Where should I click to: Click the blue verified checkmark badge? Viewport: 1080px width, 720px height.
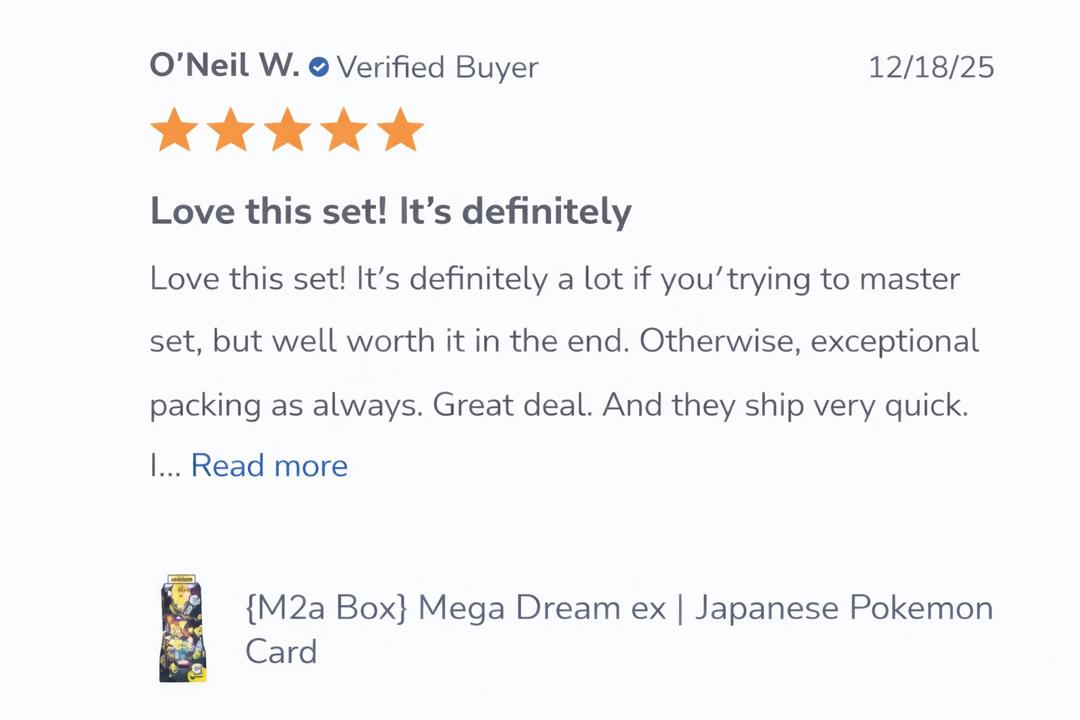pos(319,67)
